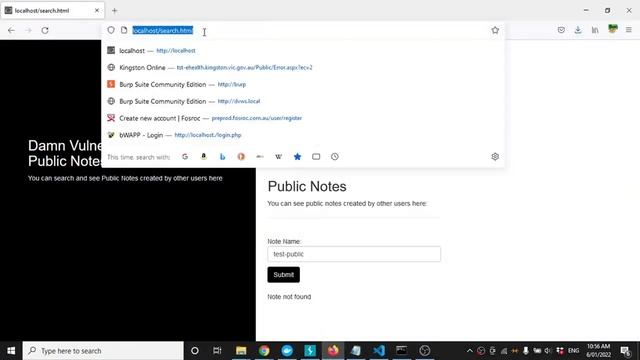Image resolution: width=640 pixels, height=360 pixels.
Task: Open Visual Studio Code from taskbar
Action: tap(379, 351)
